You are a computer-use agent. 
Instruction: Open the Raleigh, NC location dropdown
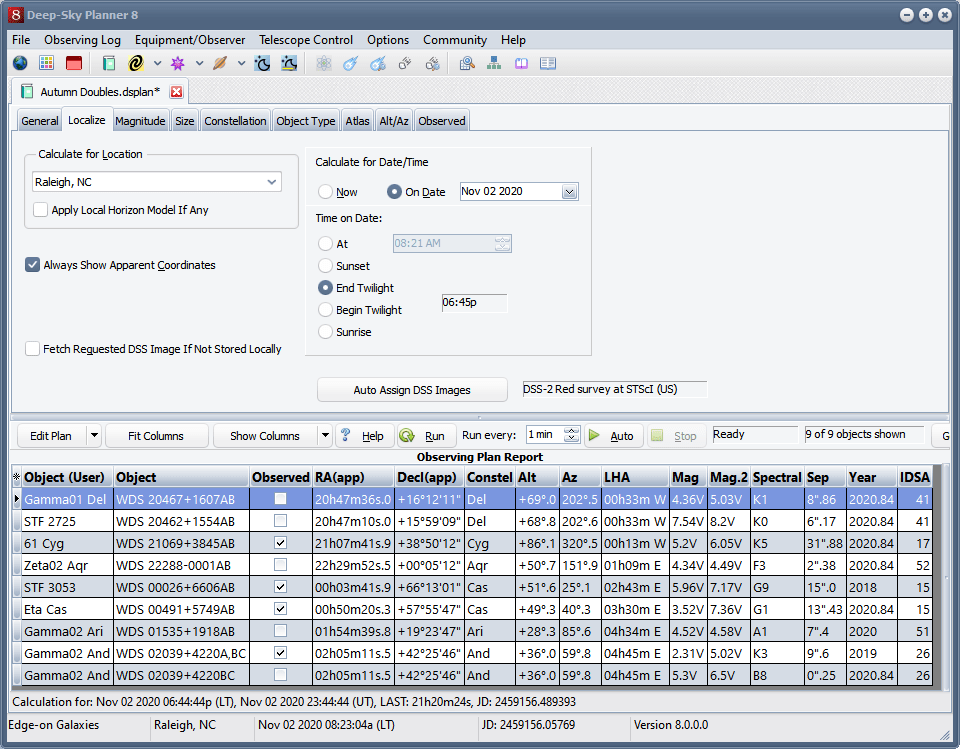point(272,182)
